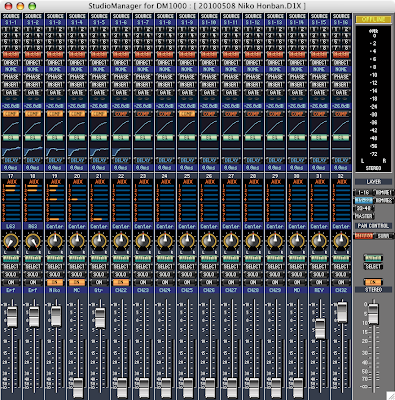Open the NONE direct-out selector on S1-15 strip

point(319,69)
